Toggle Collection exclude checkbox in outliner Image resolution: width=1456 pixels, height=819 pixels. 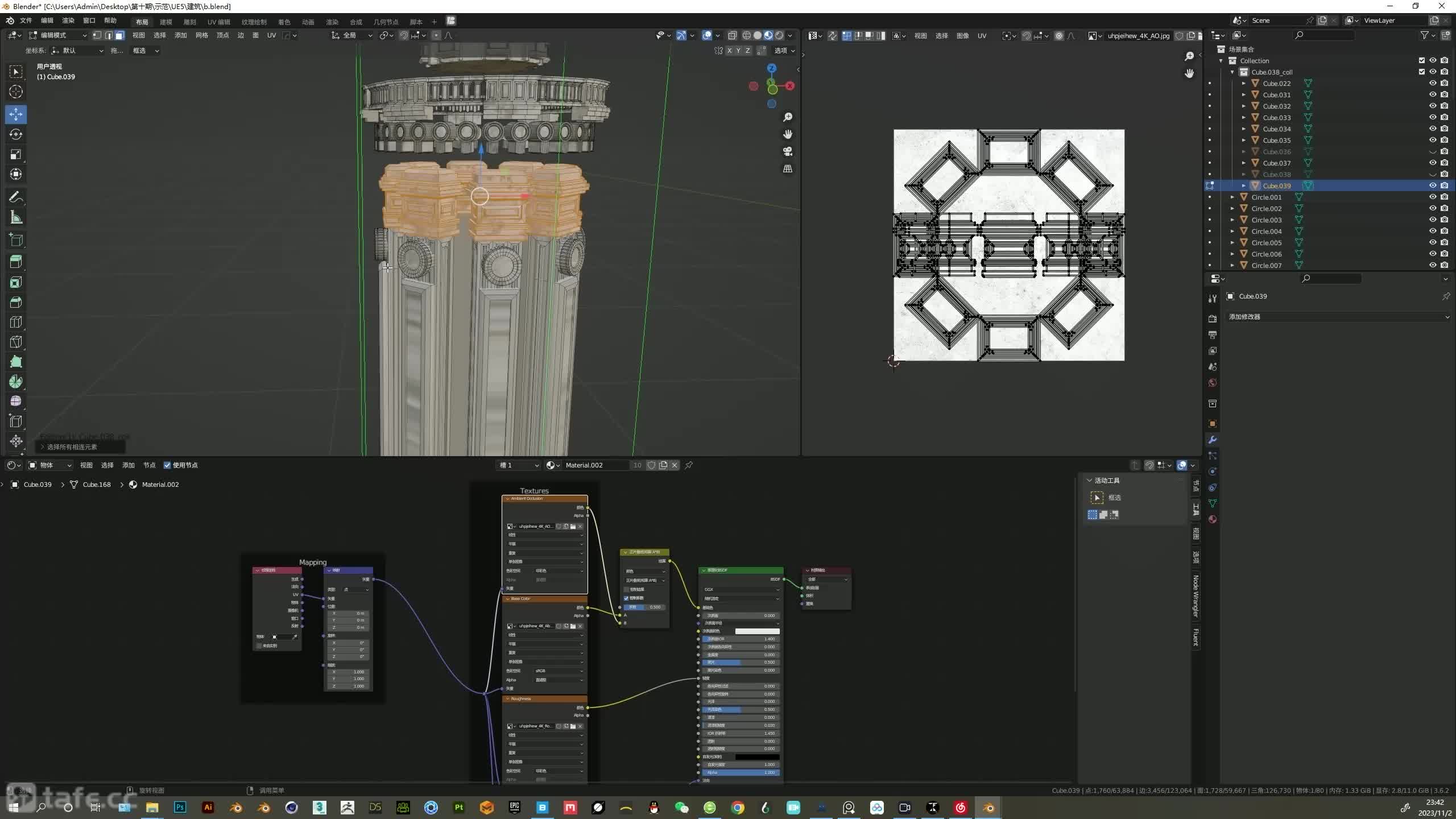coord(1422,60)
